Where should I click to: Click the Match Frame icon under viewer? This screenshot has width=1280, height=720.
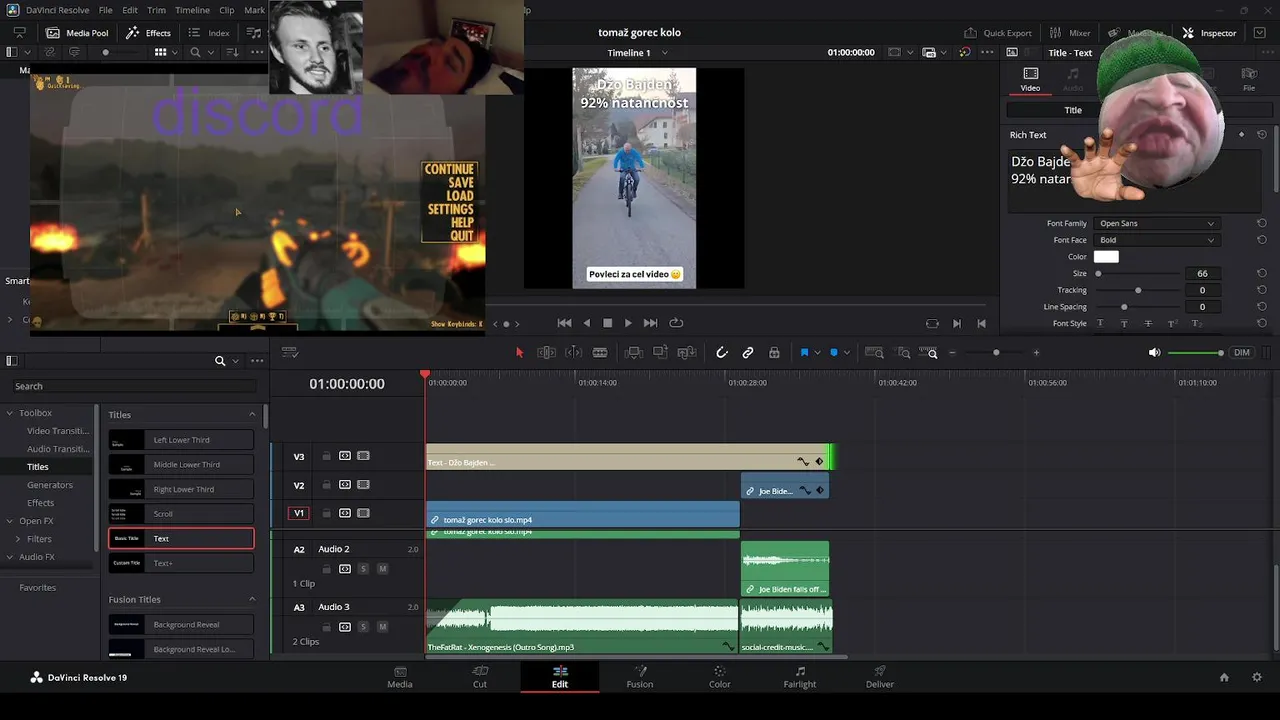(932, 323)
